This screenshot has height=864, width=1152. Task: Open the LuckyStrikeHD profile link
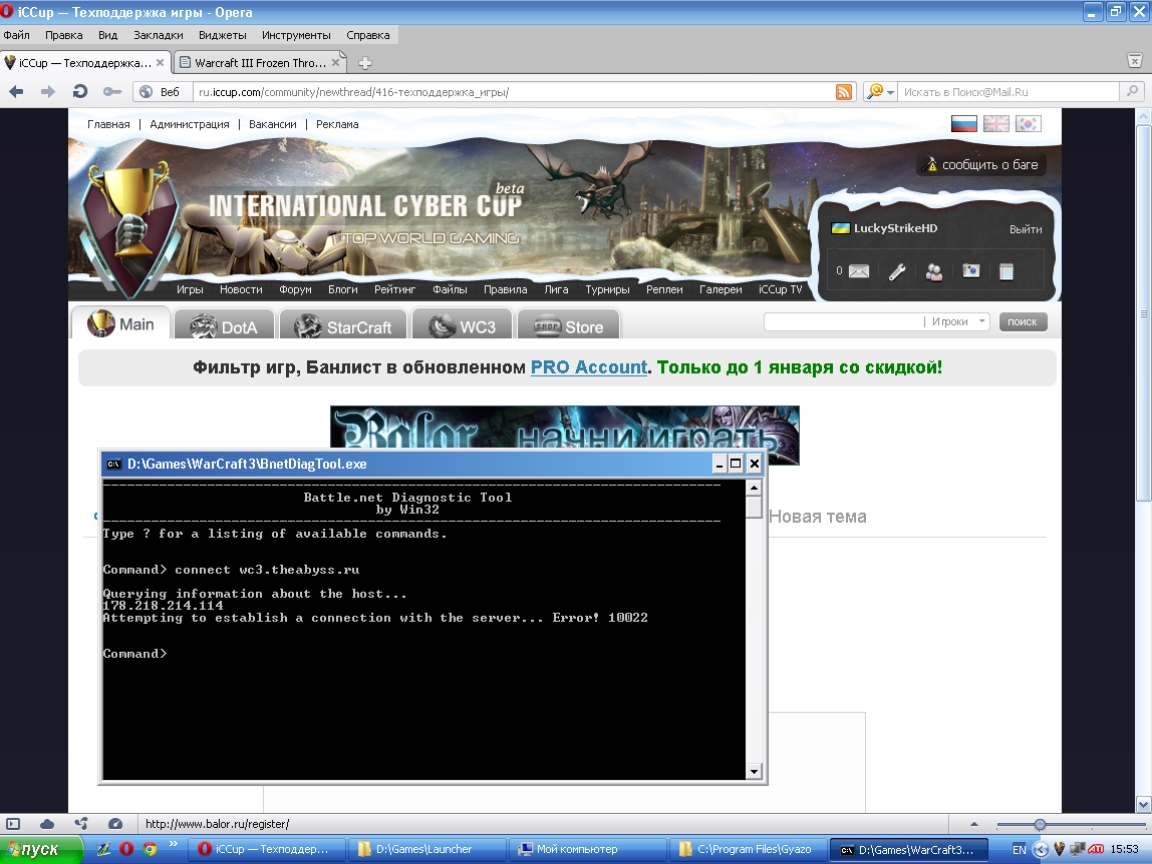895,228
